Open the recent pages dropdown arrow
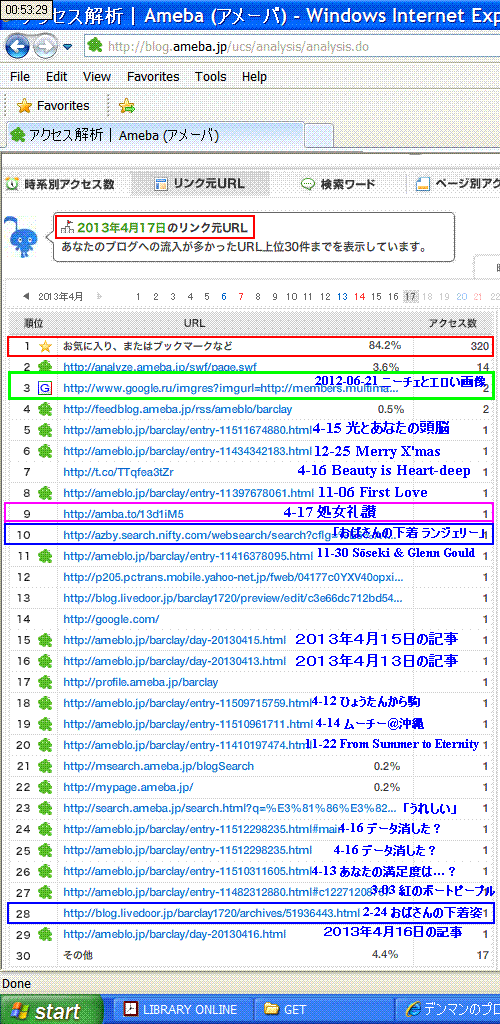The image size is (500, 1024). [x=68, y=47]
